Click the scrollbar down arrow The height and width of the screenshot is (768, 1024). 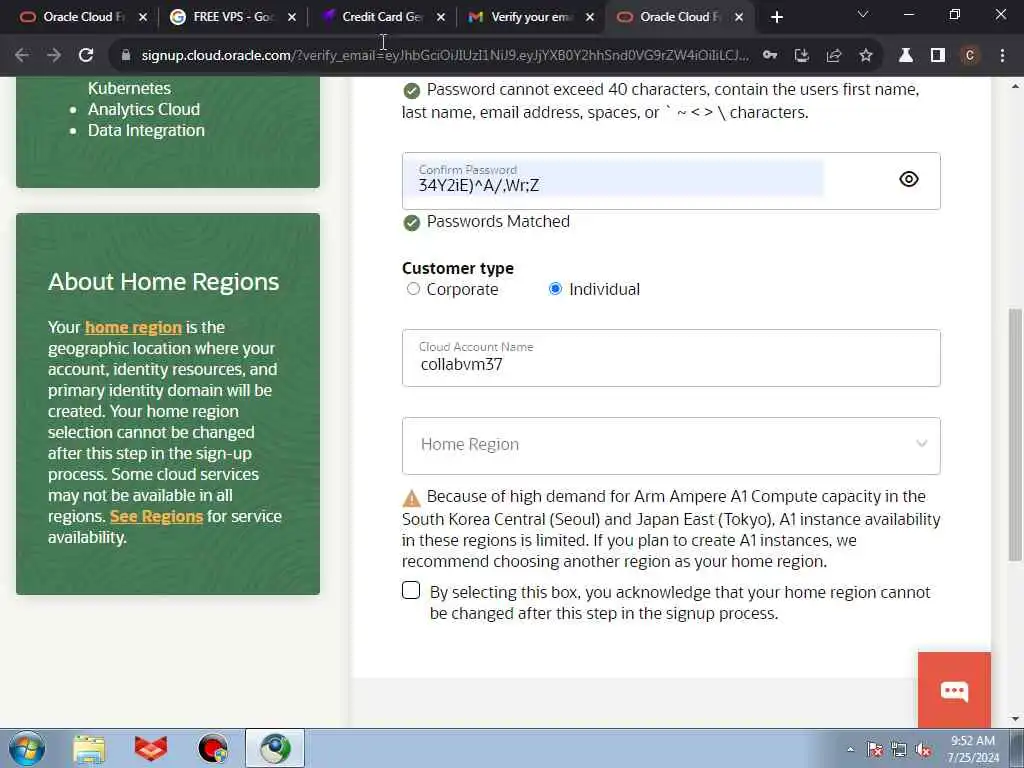tap(1015, 719)
